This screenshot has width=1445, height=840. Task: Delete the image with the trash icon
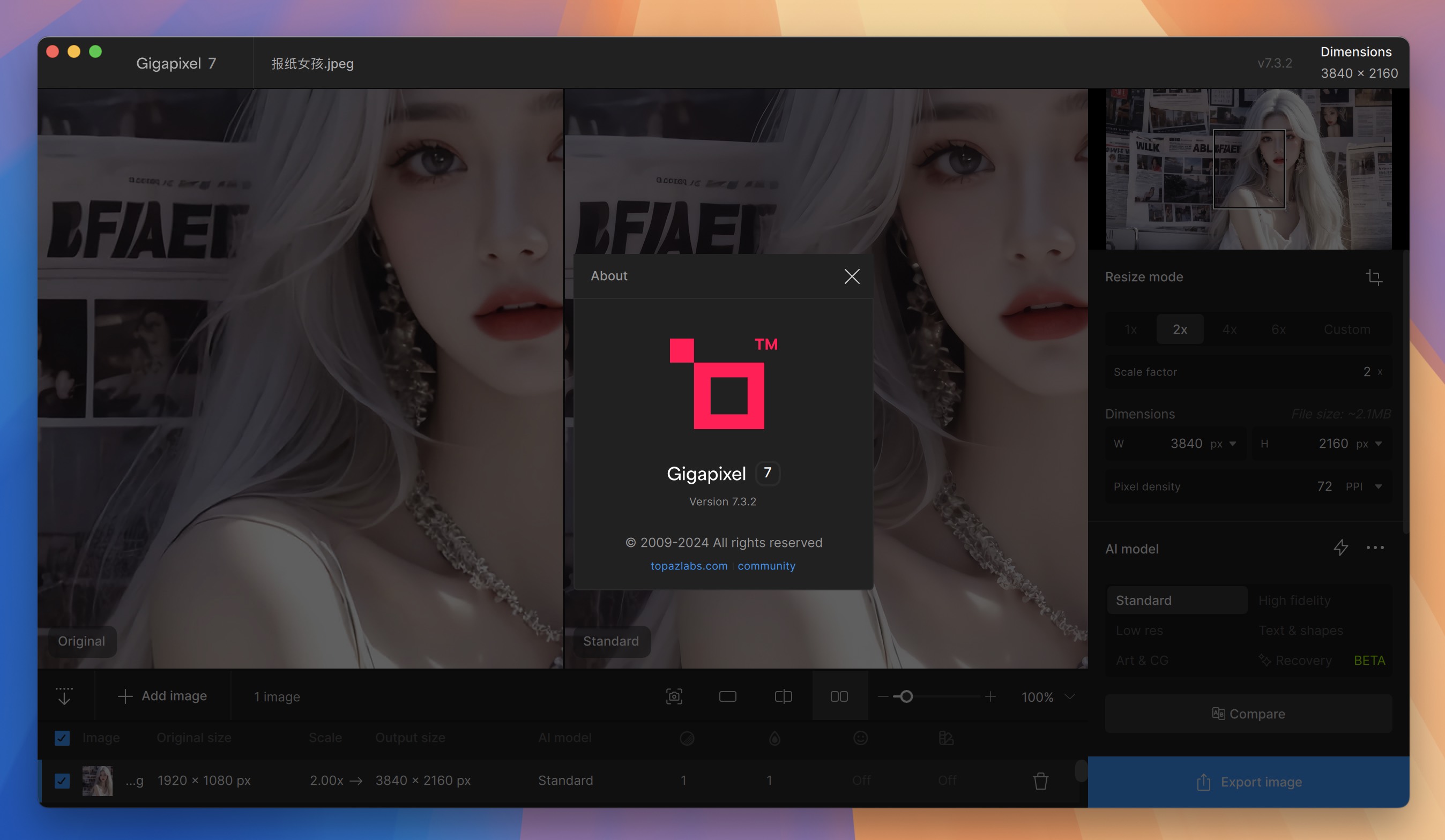pyautogui.click(x=1040, y=781)
